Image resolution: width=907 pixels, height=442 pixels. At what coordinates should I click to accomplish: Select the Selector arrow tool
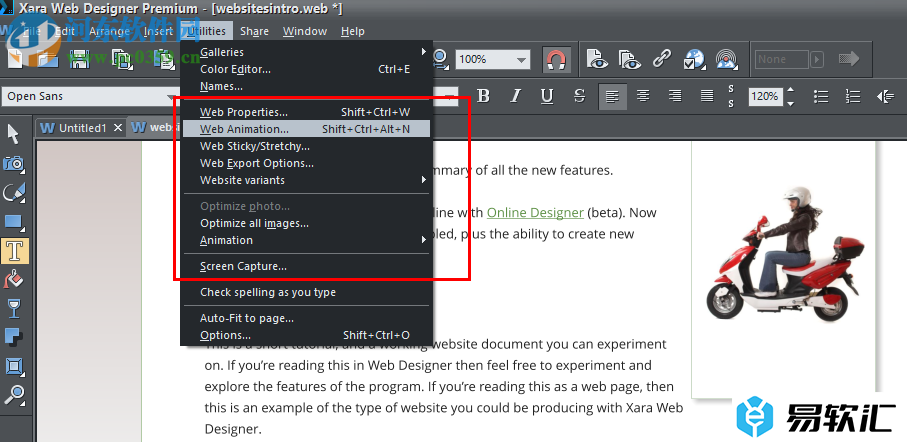[14, 134]
